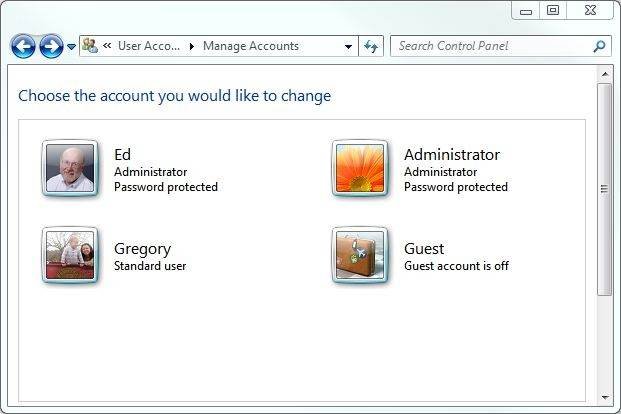Screen dimensions: 621x414
Task: Click the Back navigation arrow
Action: [23, 46]
